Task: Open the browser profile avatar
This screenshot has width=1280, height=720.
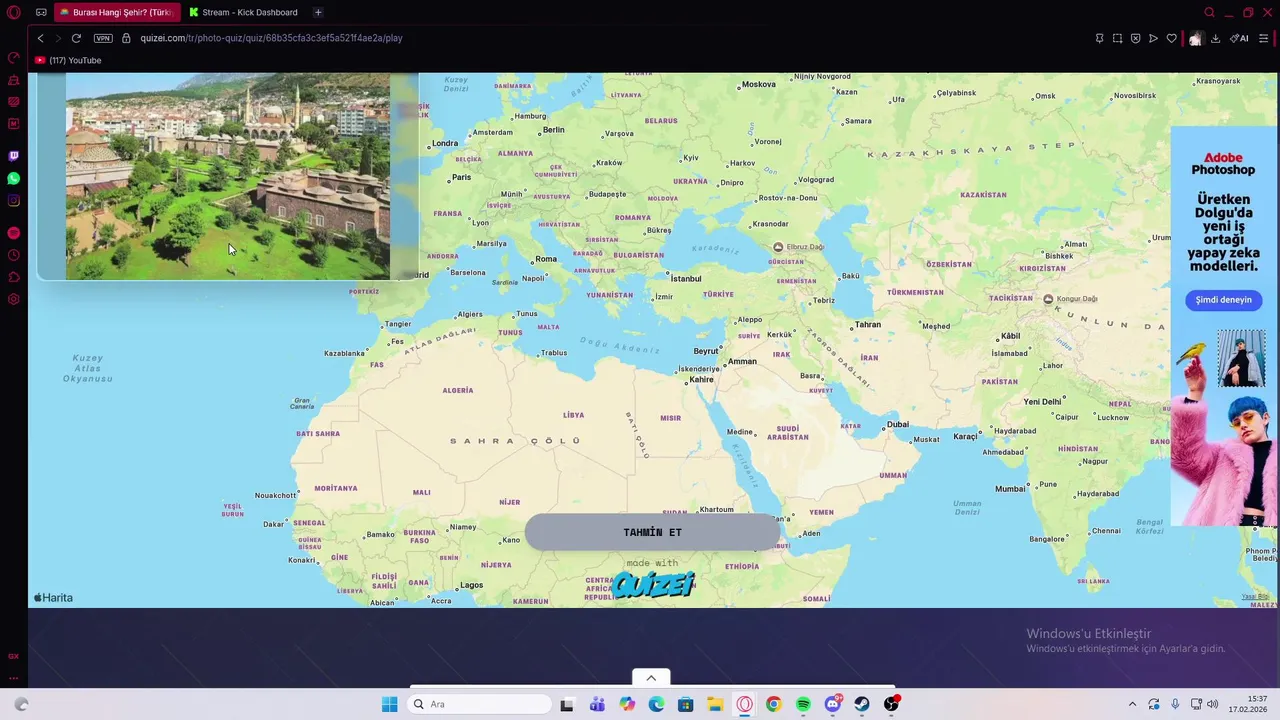Action: [x=1195, y=38]
